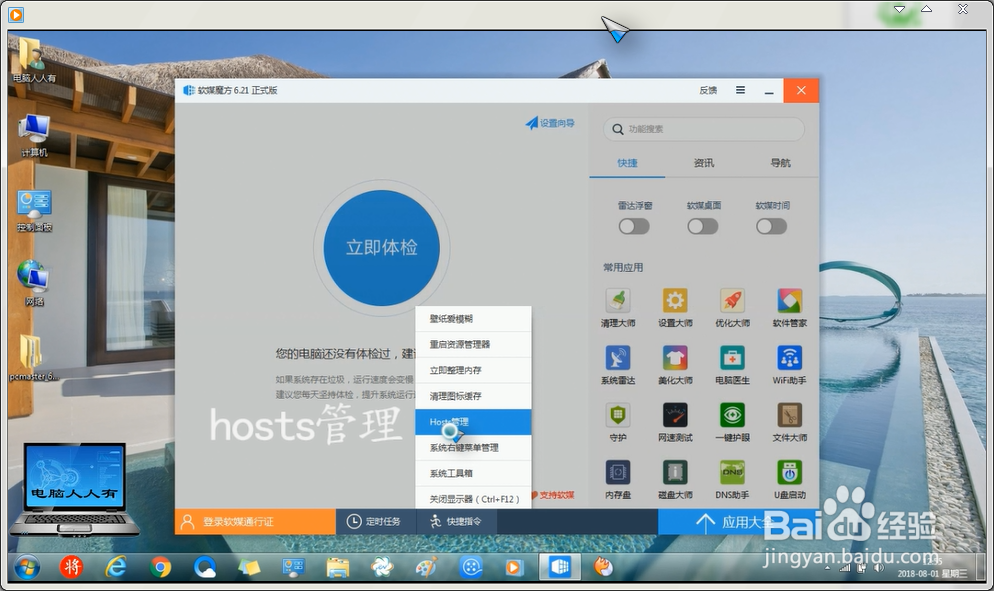This screenshot has height=591, width=994.
Task: Choose 关闭显示器 (Ctrl+F12) menu item
Action: (473, 499)
